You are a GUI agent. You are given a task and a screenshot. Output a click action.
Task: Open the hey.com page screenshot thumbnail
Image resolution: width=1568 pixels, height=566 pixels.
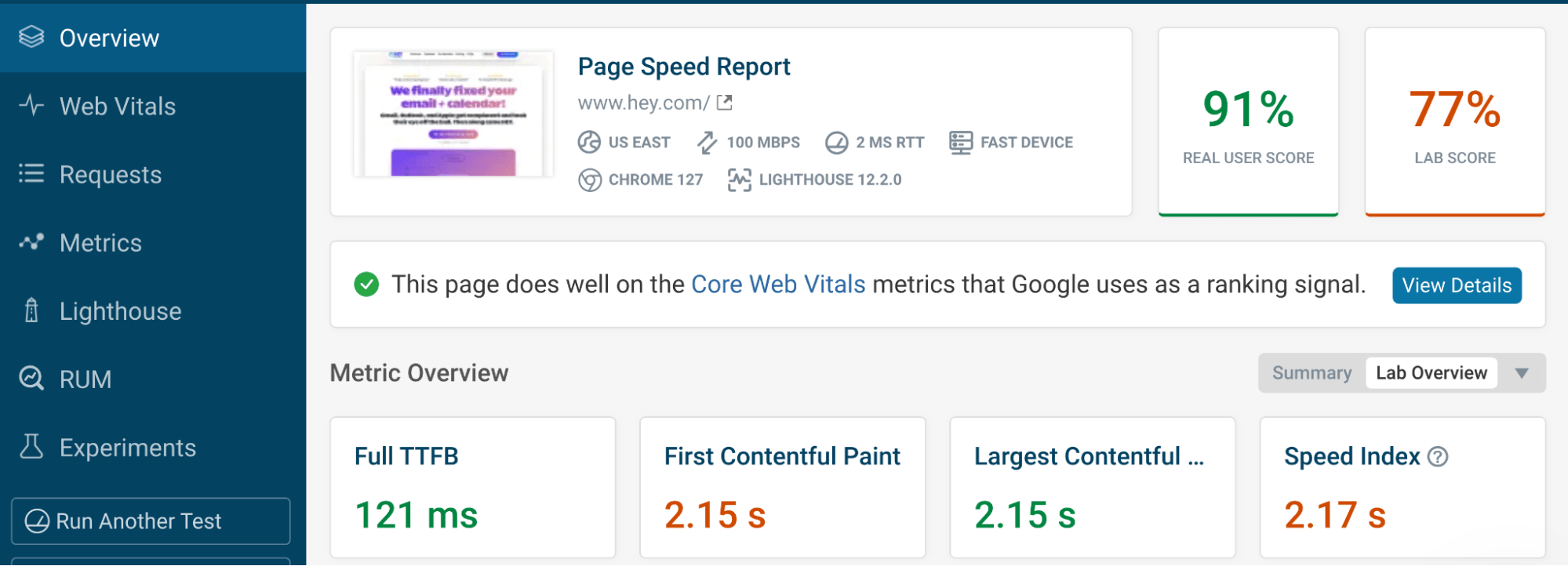tap(453, 114)
